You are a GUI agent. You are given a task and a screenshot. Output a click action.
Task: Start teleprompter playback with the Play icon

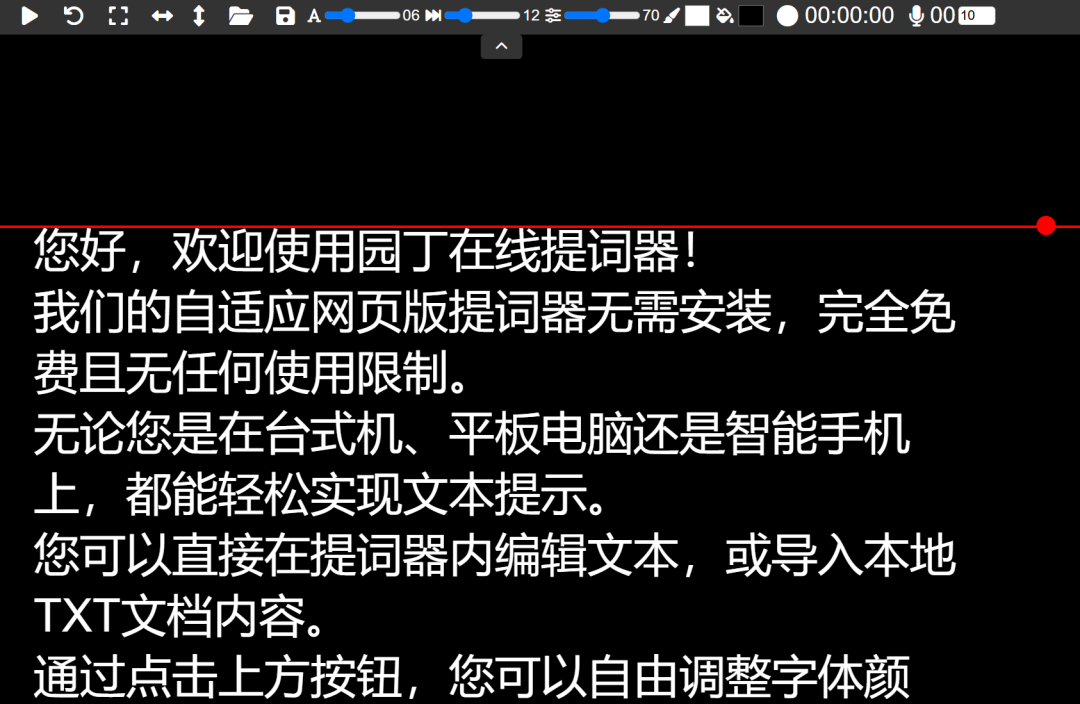pyautogui.click(x=29, y=15)
